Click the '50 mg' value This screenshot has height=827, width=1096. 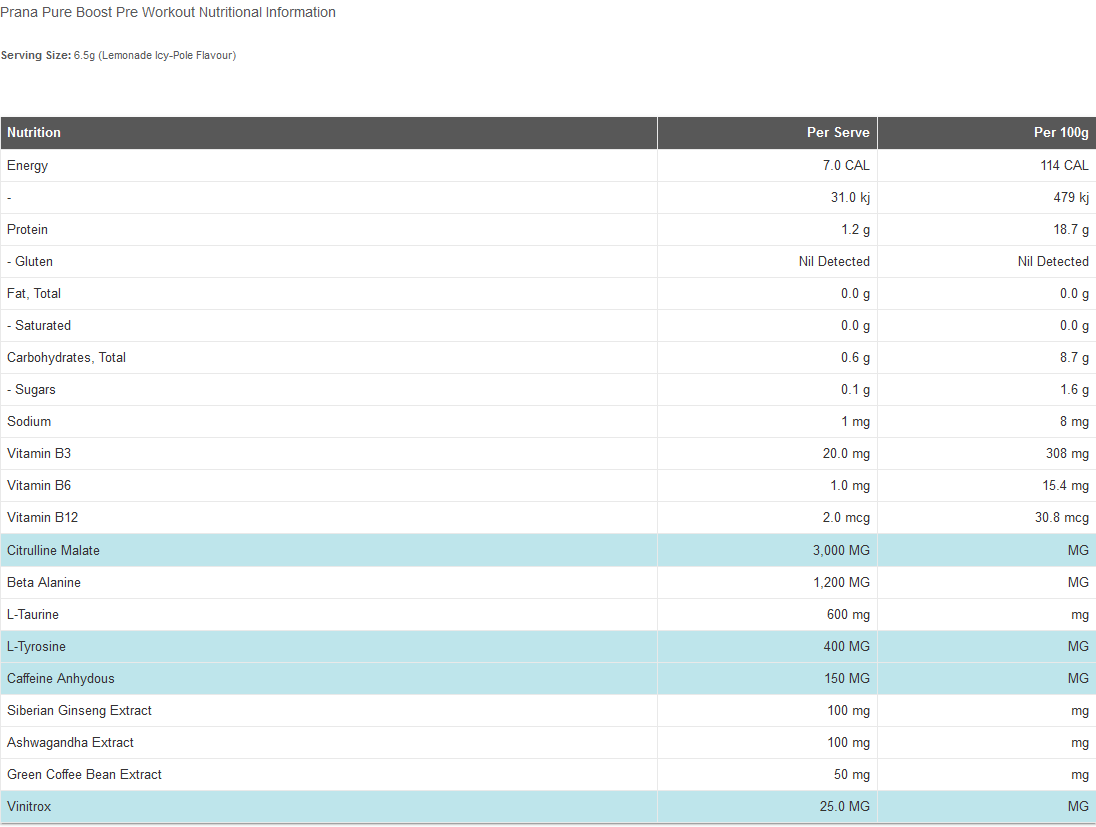point(852,775)
